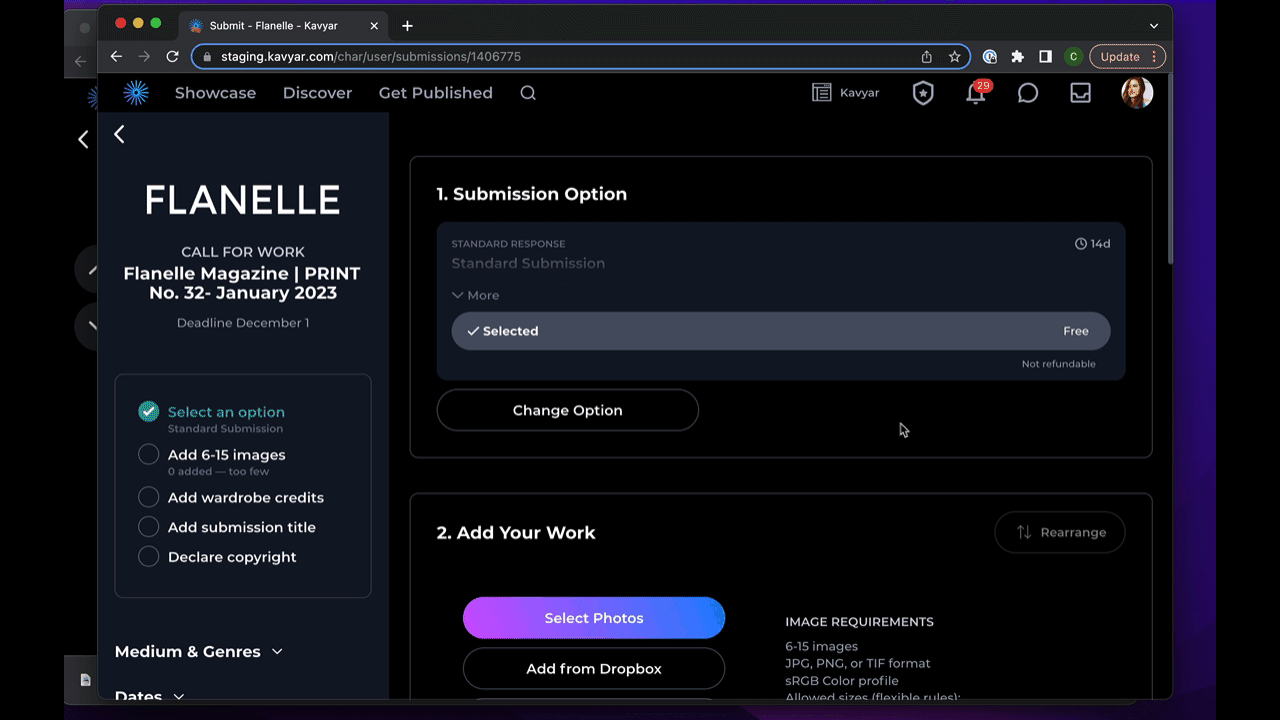Click the IMAGE REQUIREMENTS heading
This screenshot has width=1280, height=720.
[x=859, y=622]
